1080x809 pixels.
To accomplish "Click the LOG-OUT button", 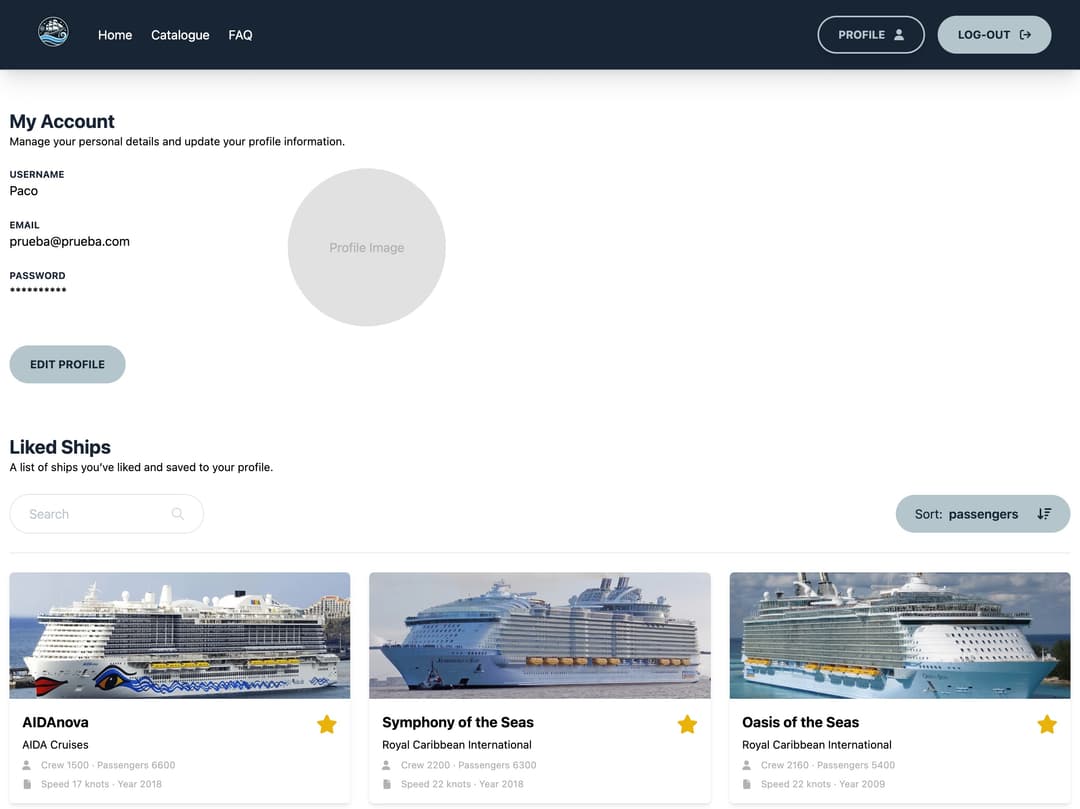I will point(994,34).
